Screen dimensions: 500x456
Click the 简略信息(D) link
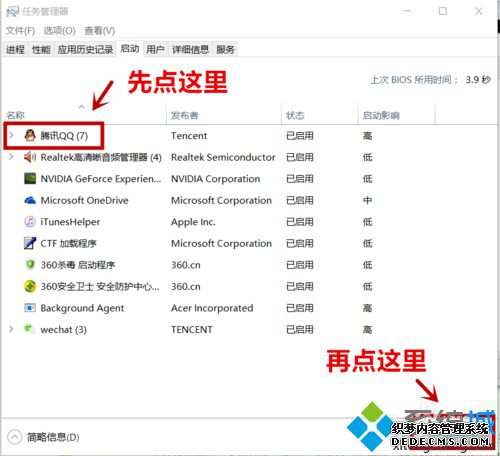(53, 437)
